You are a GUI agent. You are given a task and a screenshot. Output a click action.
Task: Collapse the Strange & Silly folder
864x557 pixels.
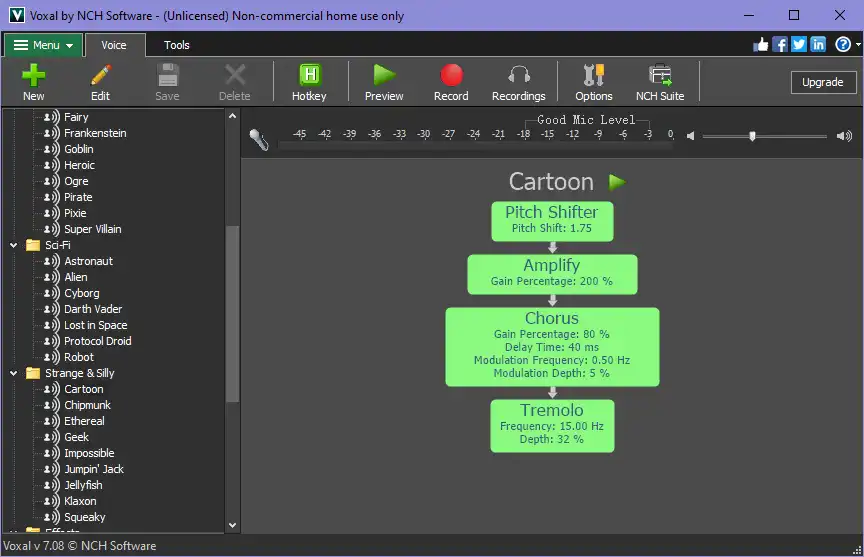tap(13, 373)
